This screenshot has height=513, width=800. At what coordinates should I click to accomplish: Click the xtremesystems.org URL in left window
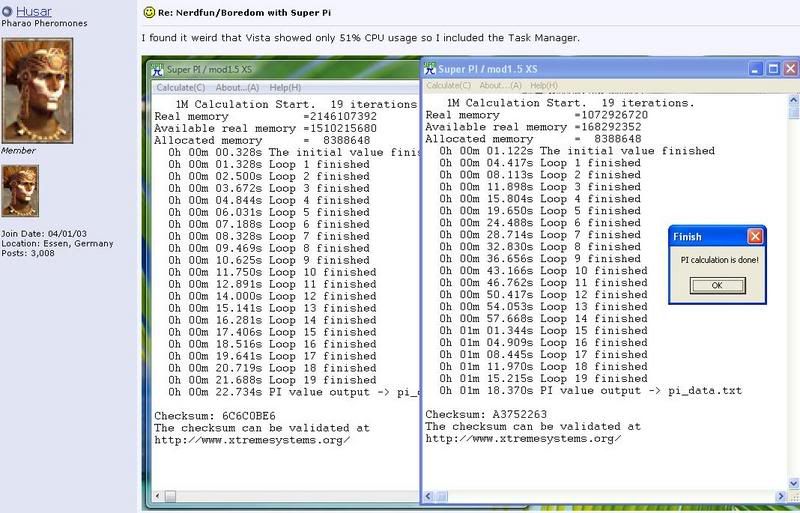click(252, 440)
